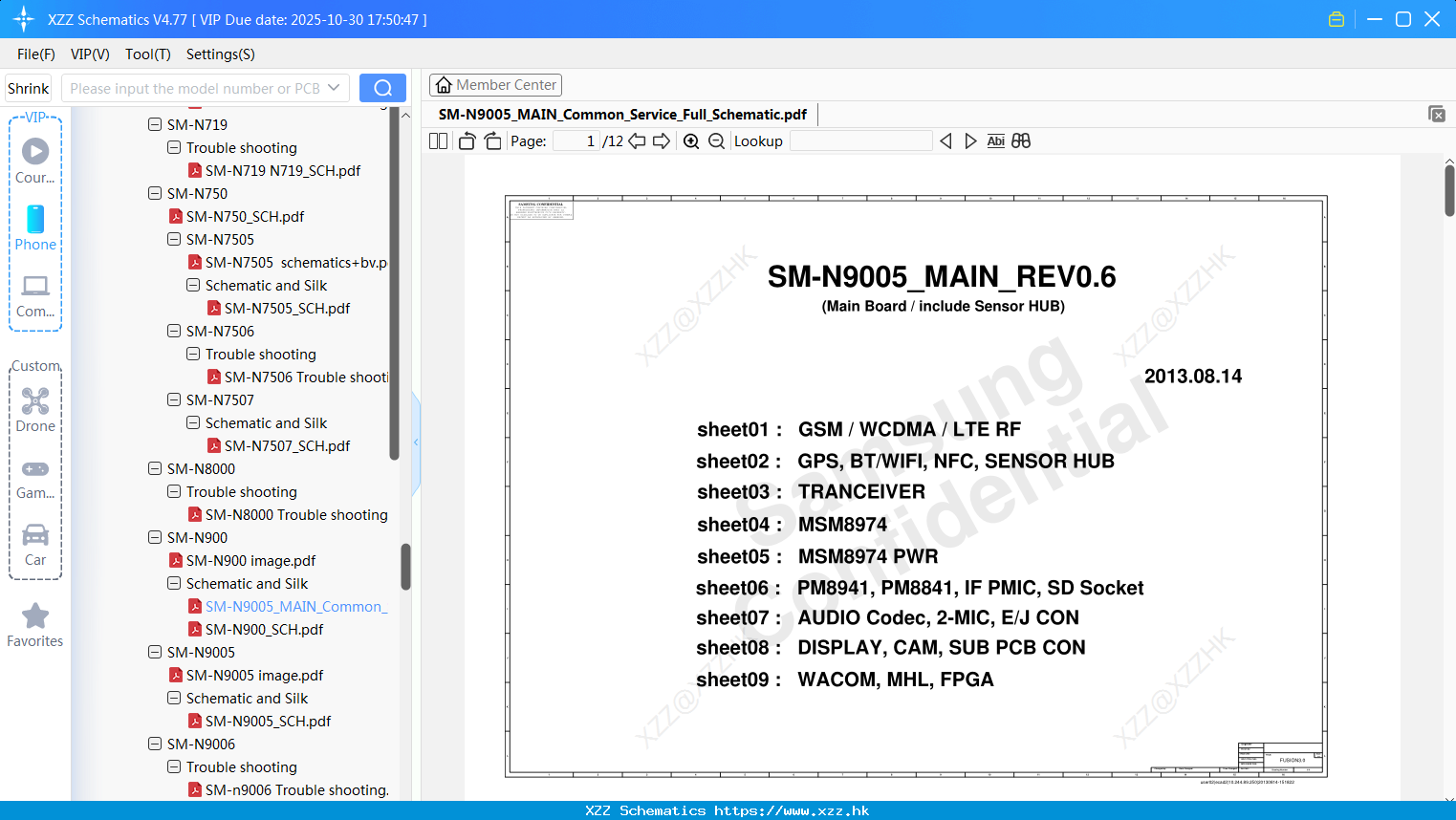The height and width of the screenshot is (820, 1456).
Task: Open the Drone category
Action: pos(35,410)
